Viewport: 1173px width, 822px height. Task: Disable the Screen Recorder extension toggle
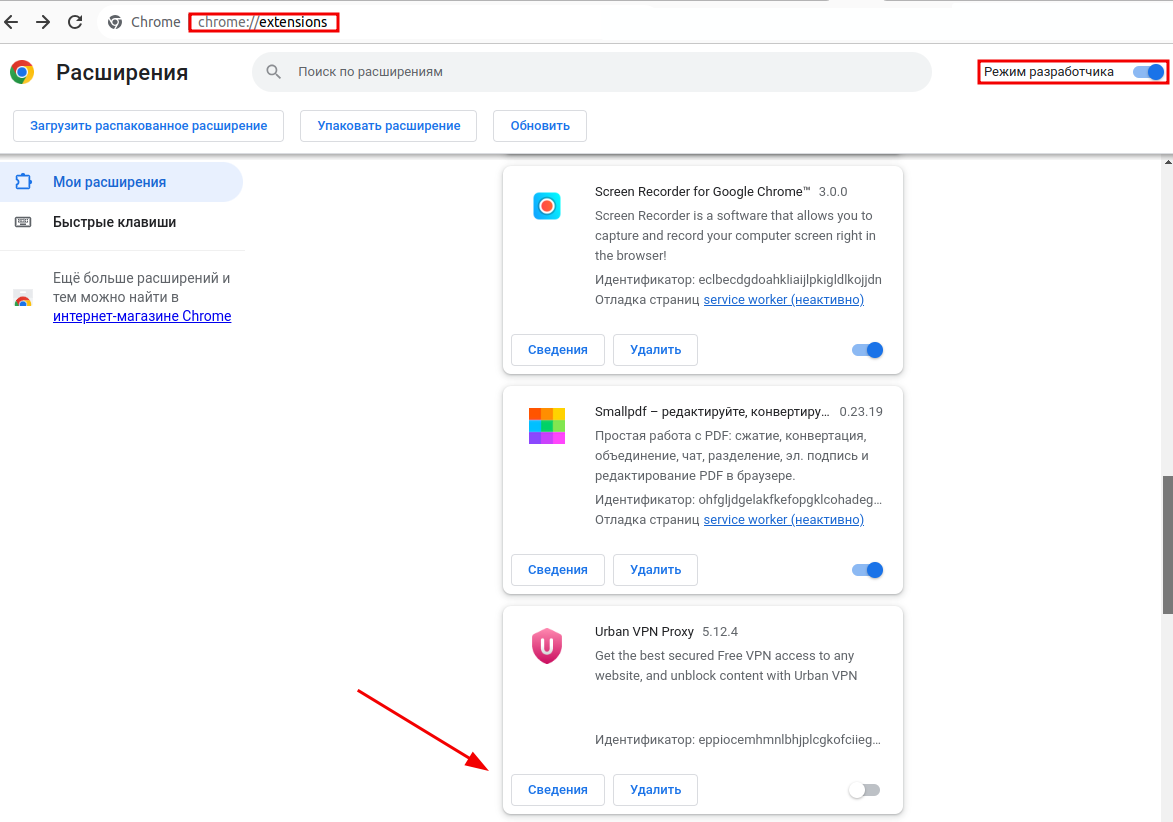click(867, 350)
